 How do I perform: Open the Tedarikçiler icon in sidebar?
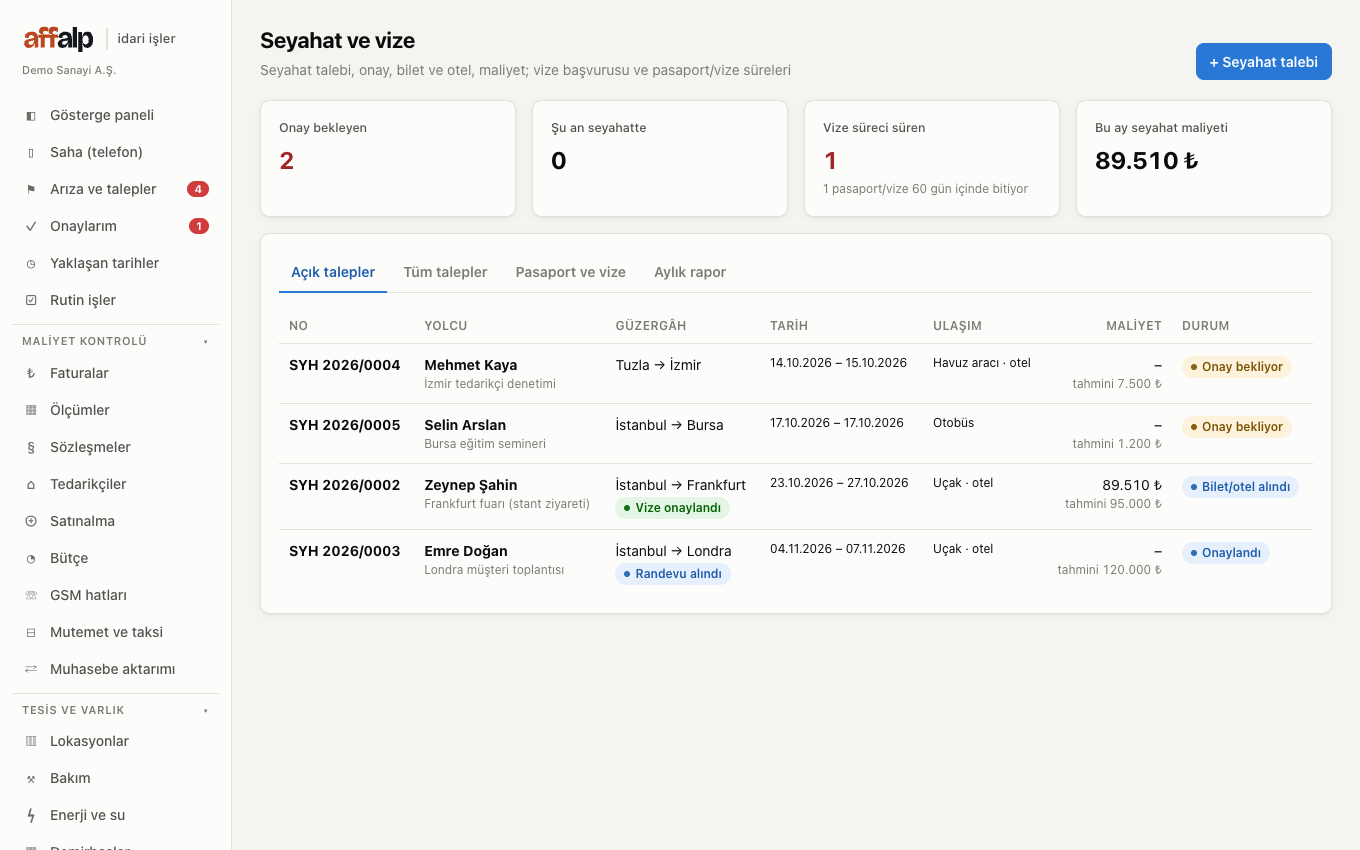(x=31, y=484)
